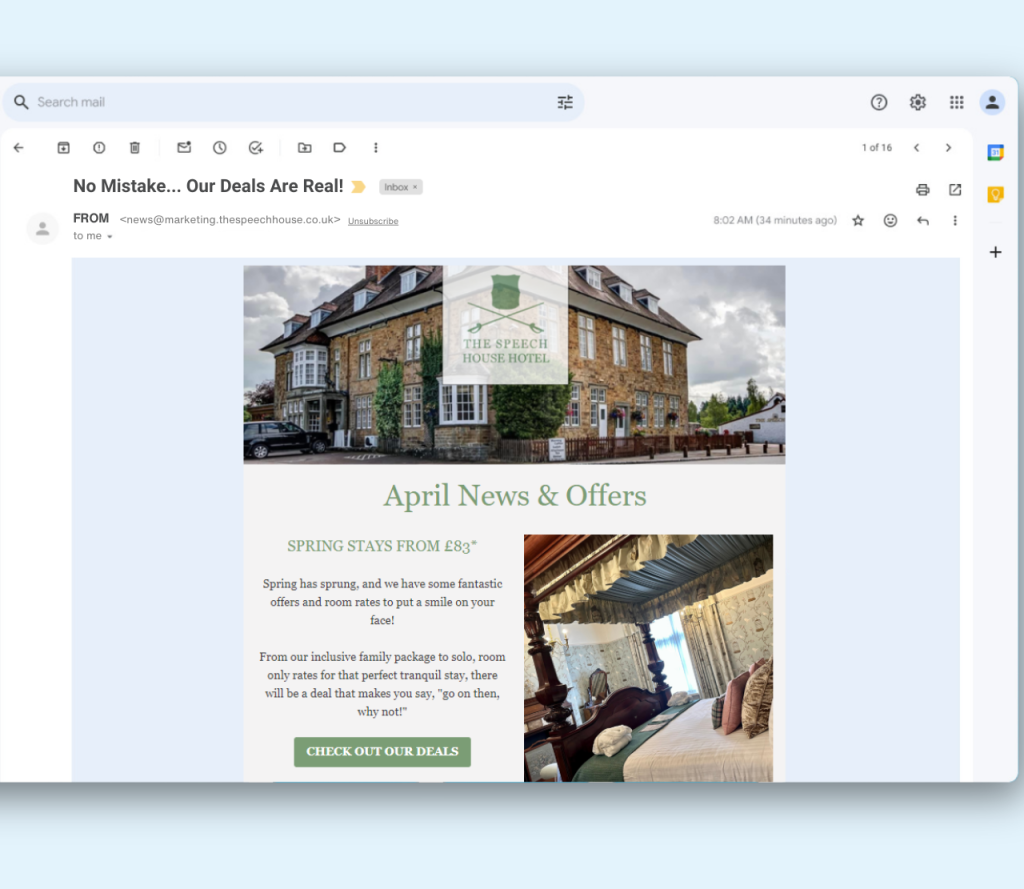
Task: Open Settings gear
Action: (918, 102)
